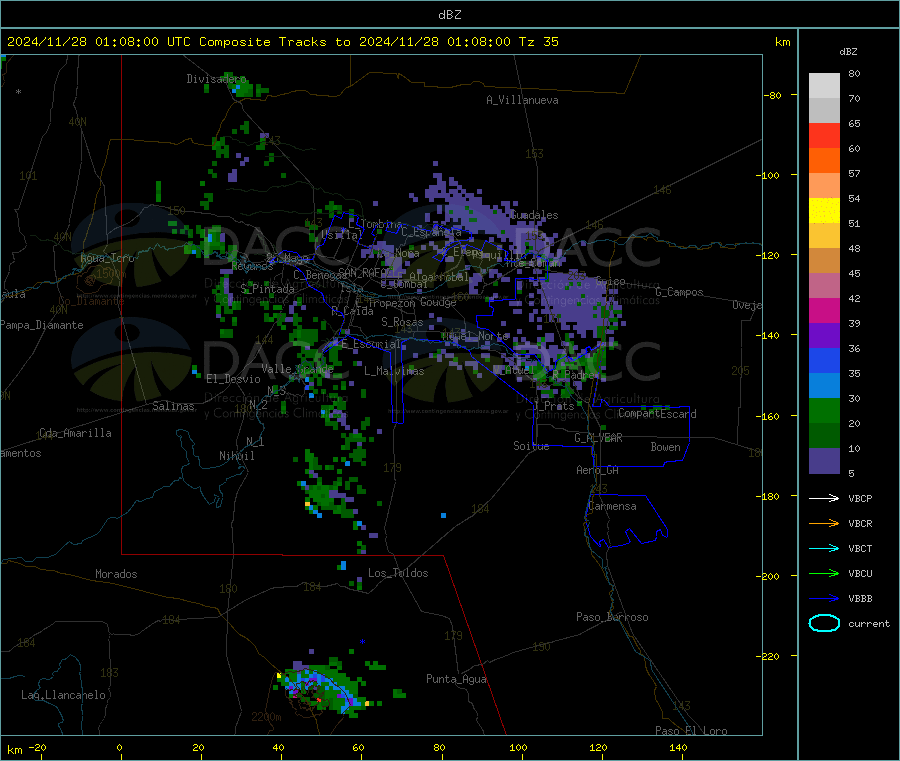Viewport: 900px width, 761px height.
Task: Select the yellow 54 dBZ color swatch
Action: pos(824,211)
